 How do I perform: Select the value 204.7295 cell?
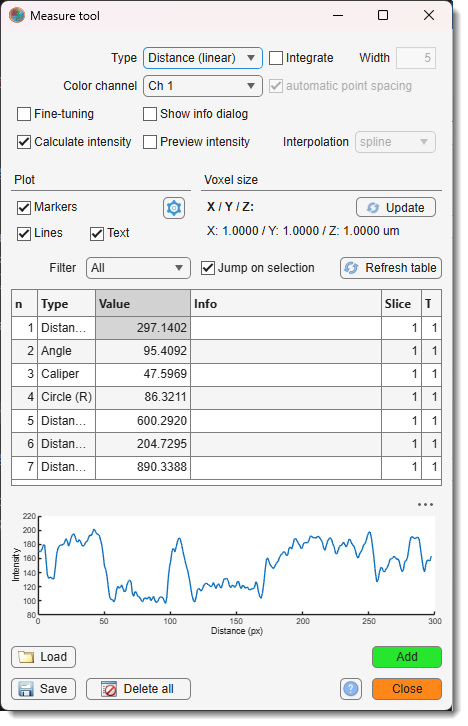pyautogui.click(x=143, y=444)
